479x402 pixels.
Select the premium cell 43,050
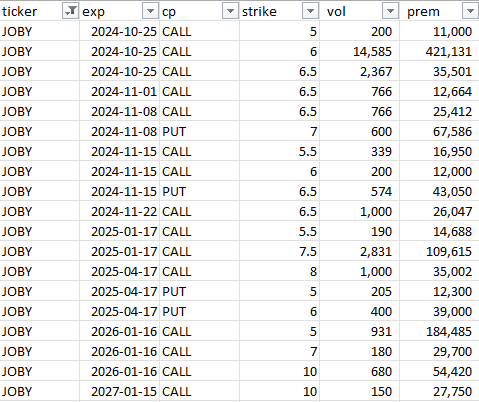pos(439,191)
